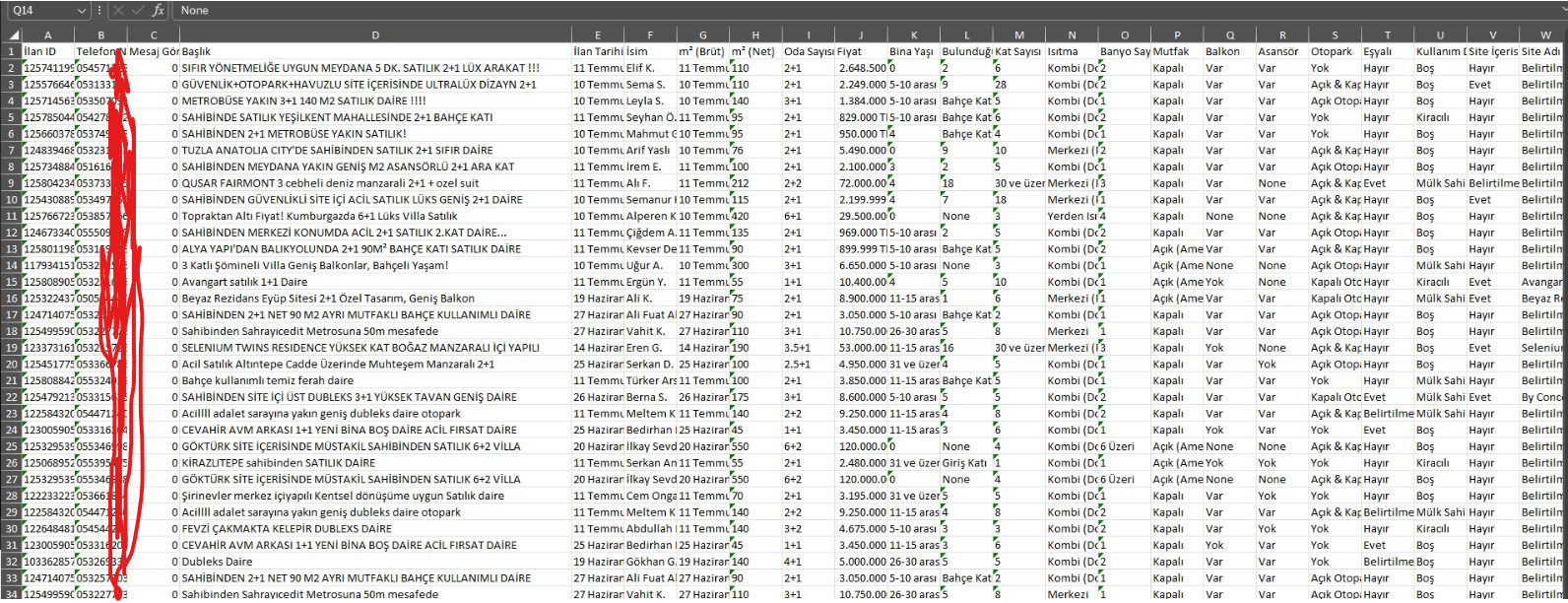Select row 1 header
The width and height of the screenshot is (1568, 603).
[x=11, y=51]
